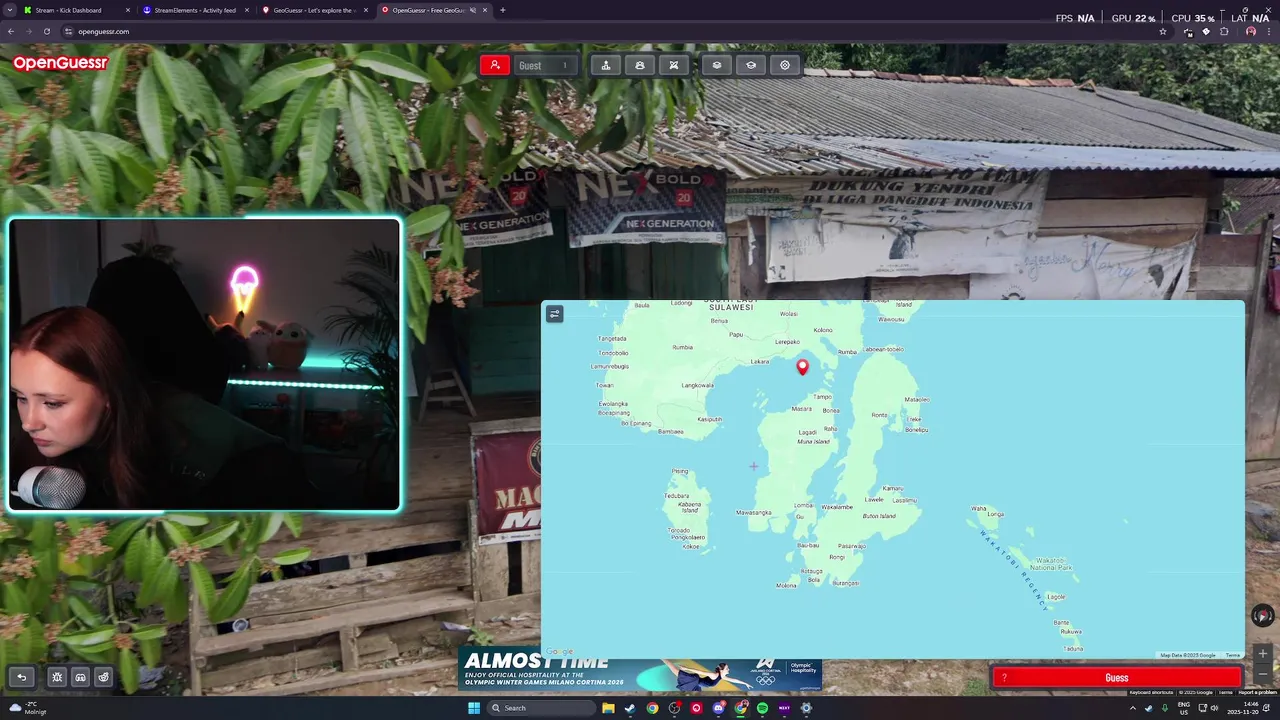
Task: Click the crossed-swords challenge icon
Action: (x=674, y=65)
